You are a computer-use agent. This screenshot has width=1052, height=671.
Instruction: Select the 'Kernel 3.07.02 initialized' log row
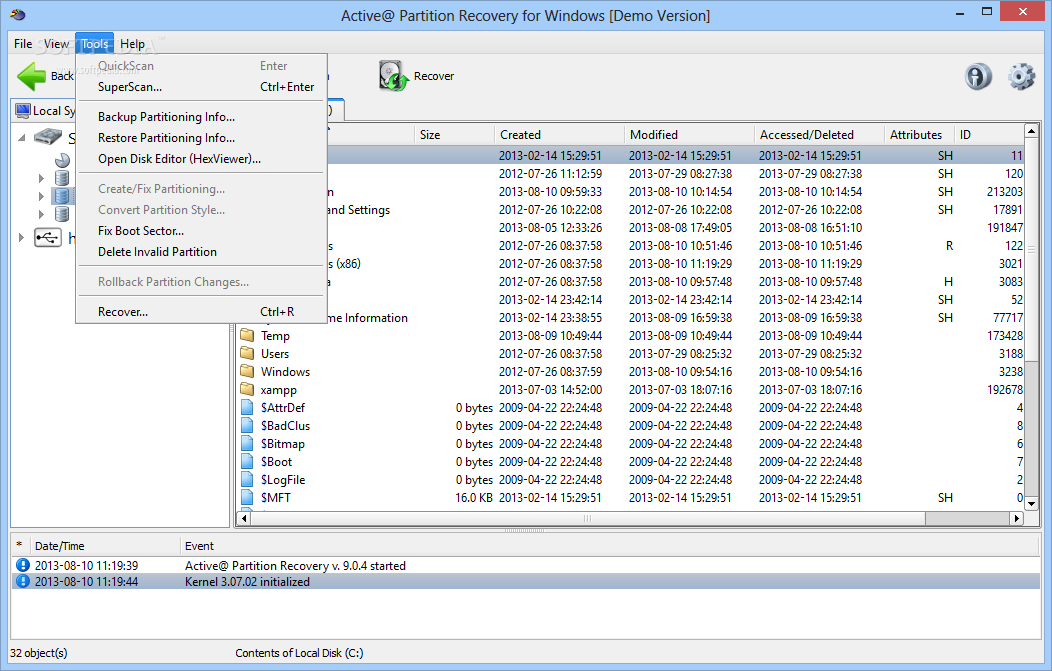coord(526,582)
